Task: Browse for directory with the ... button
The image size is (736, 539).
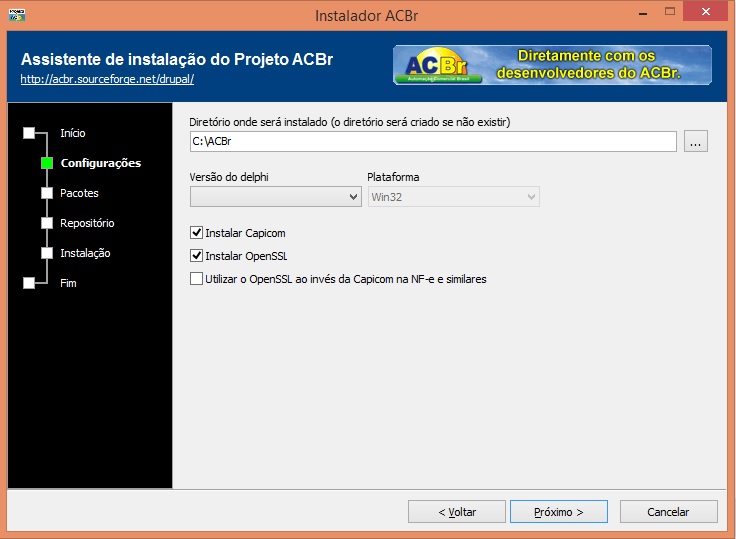Action: click(696, 141)
